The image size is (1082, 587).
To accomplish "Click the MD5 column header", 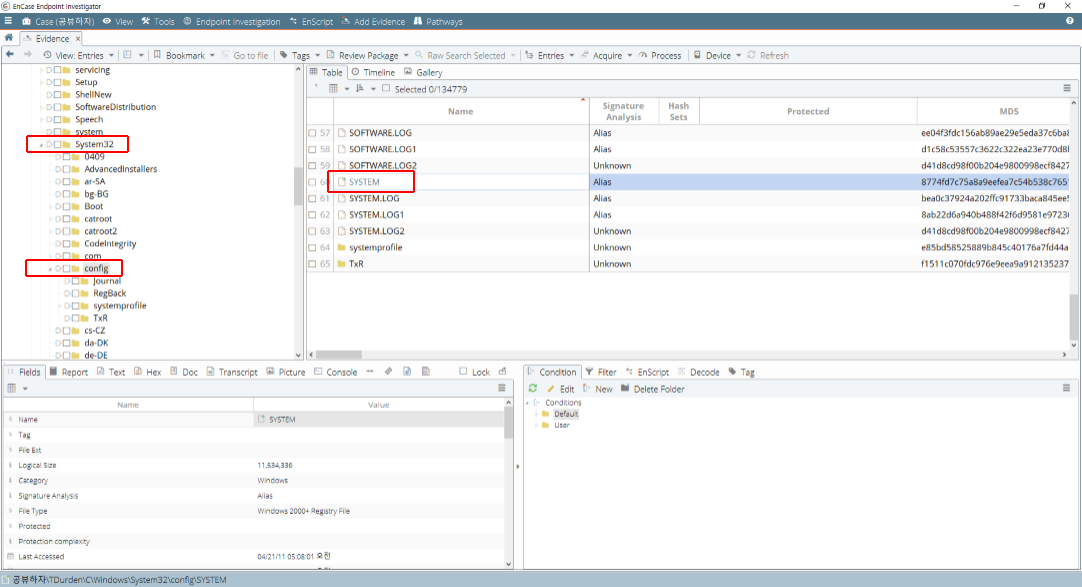I will [1008, 111].
